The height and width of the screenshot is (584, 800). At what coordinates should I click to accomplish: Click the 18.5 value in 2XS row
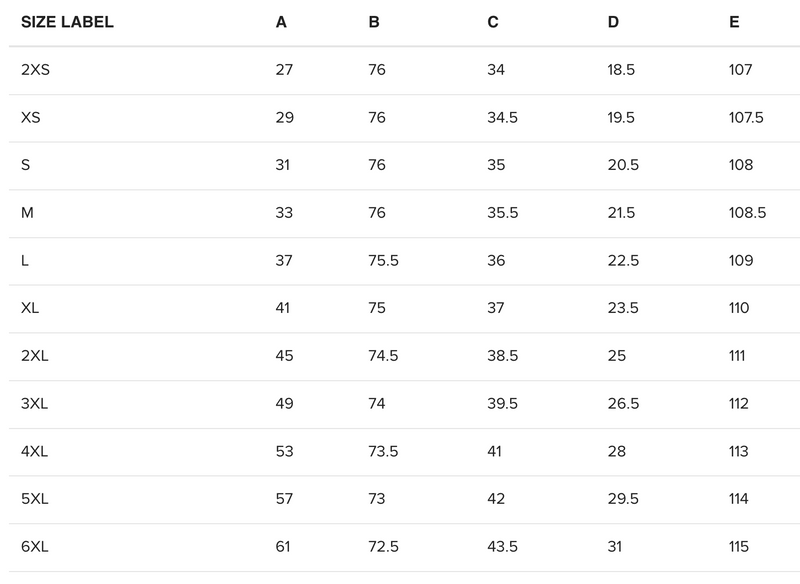[622, 70]
